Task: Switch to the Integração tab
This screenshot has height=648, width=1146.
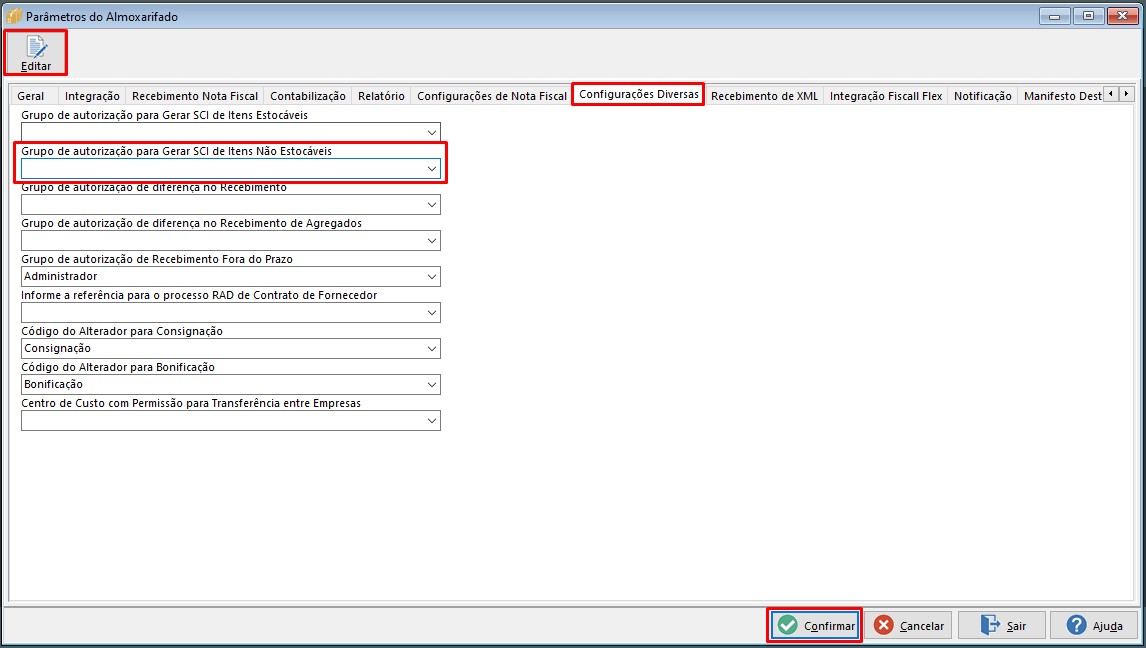Action: tap(92, 96)
